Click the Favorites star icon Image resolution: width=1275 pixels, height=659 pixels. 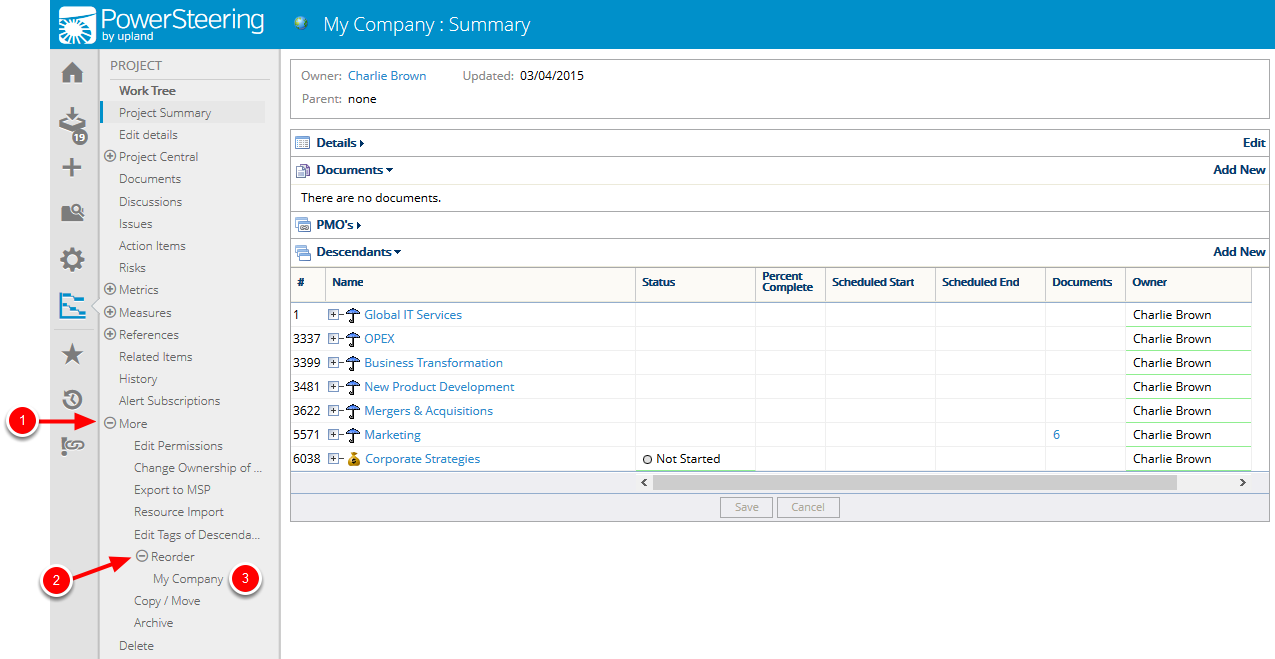(x=73, y=355)
